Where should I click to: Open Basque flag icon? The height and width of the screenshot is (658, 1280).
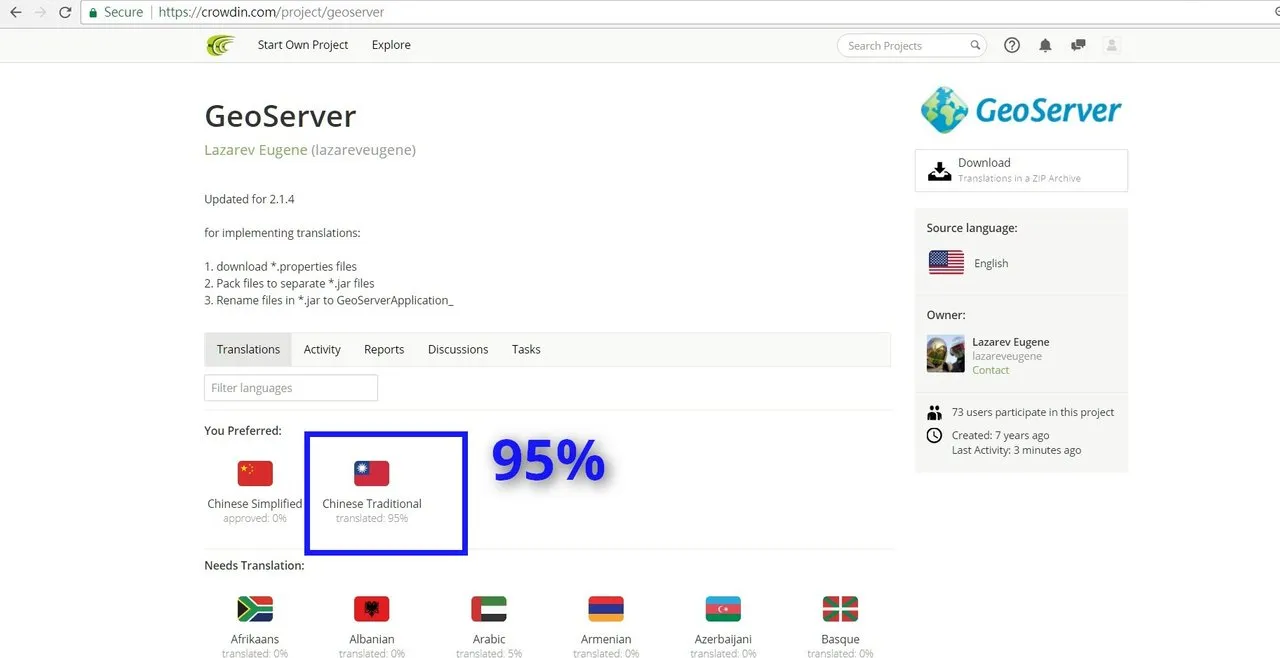840,609
